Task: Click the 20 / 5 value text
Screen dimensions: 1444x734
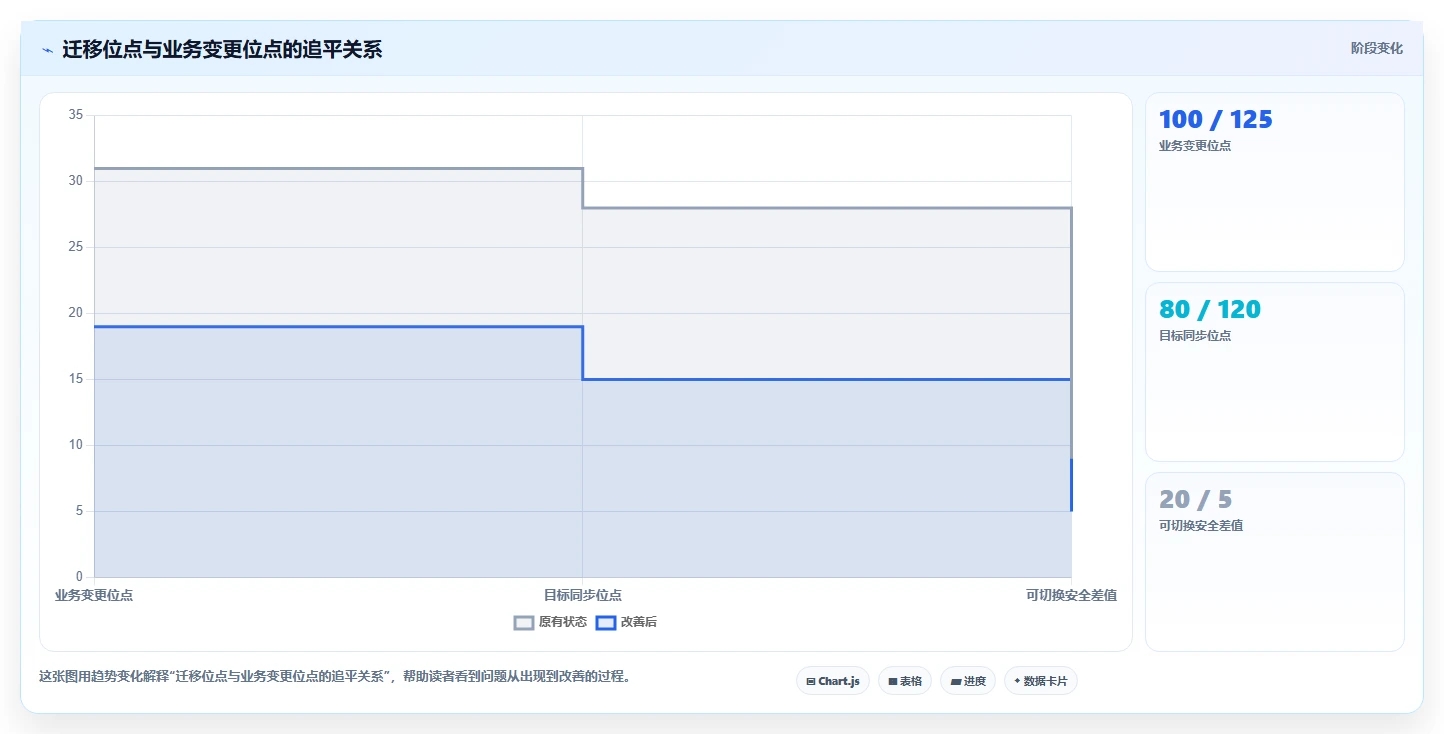Action: click(x=1196, y=500)
